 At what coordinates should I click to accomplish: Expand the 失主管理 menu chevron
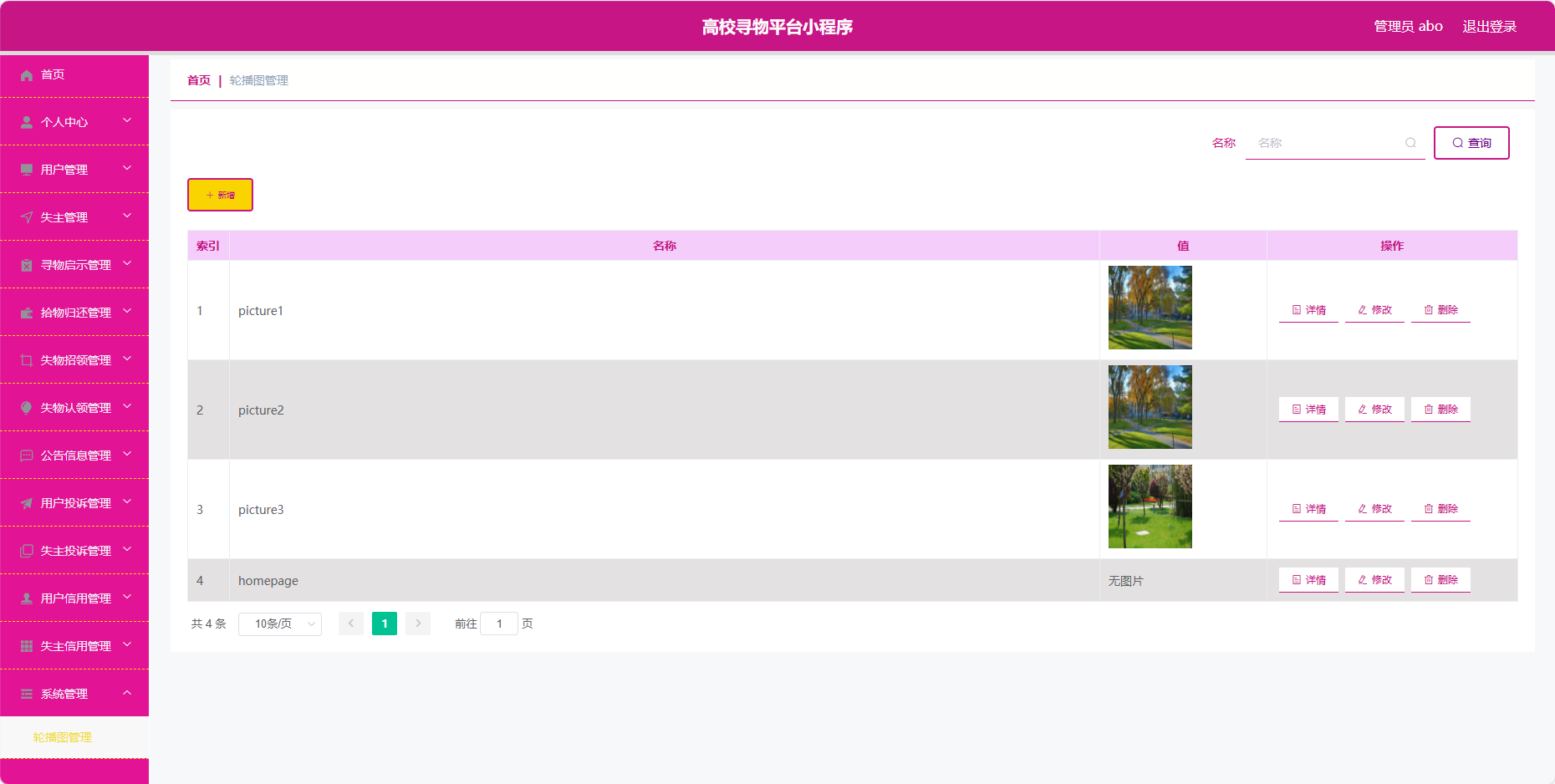pyautogui.click(x=127, y=216)
